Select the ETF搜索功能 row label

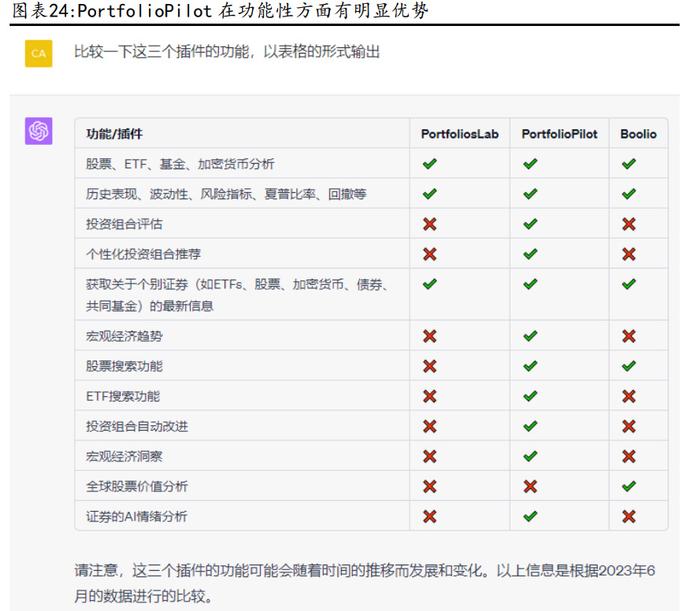point(123,396)
